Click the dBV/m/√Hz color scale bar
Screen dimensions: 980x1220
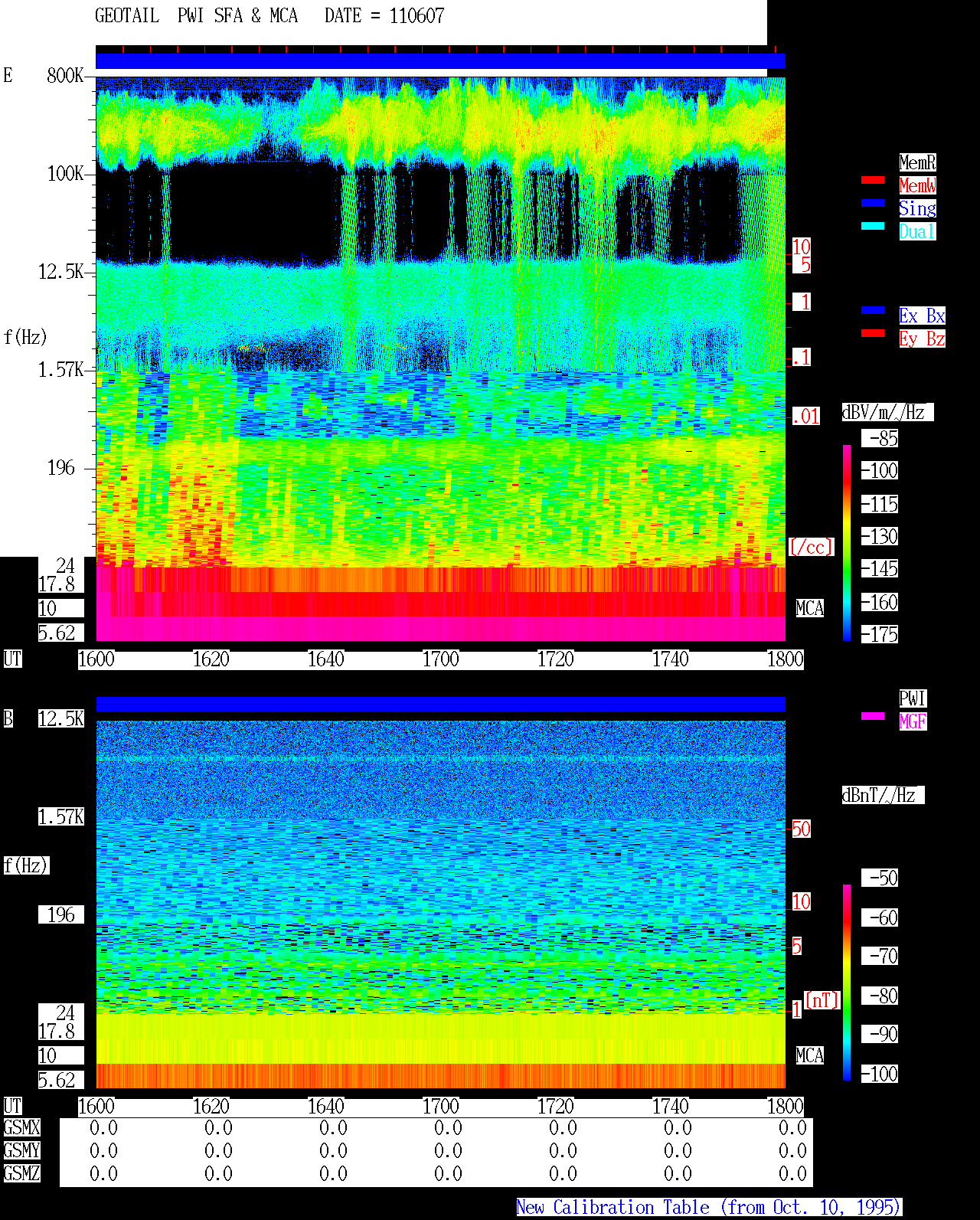pyautogui.click(x=847, y=543)
